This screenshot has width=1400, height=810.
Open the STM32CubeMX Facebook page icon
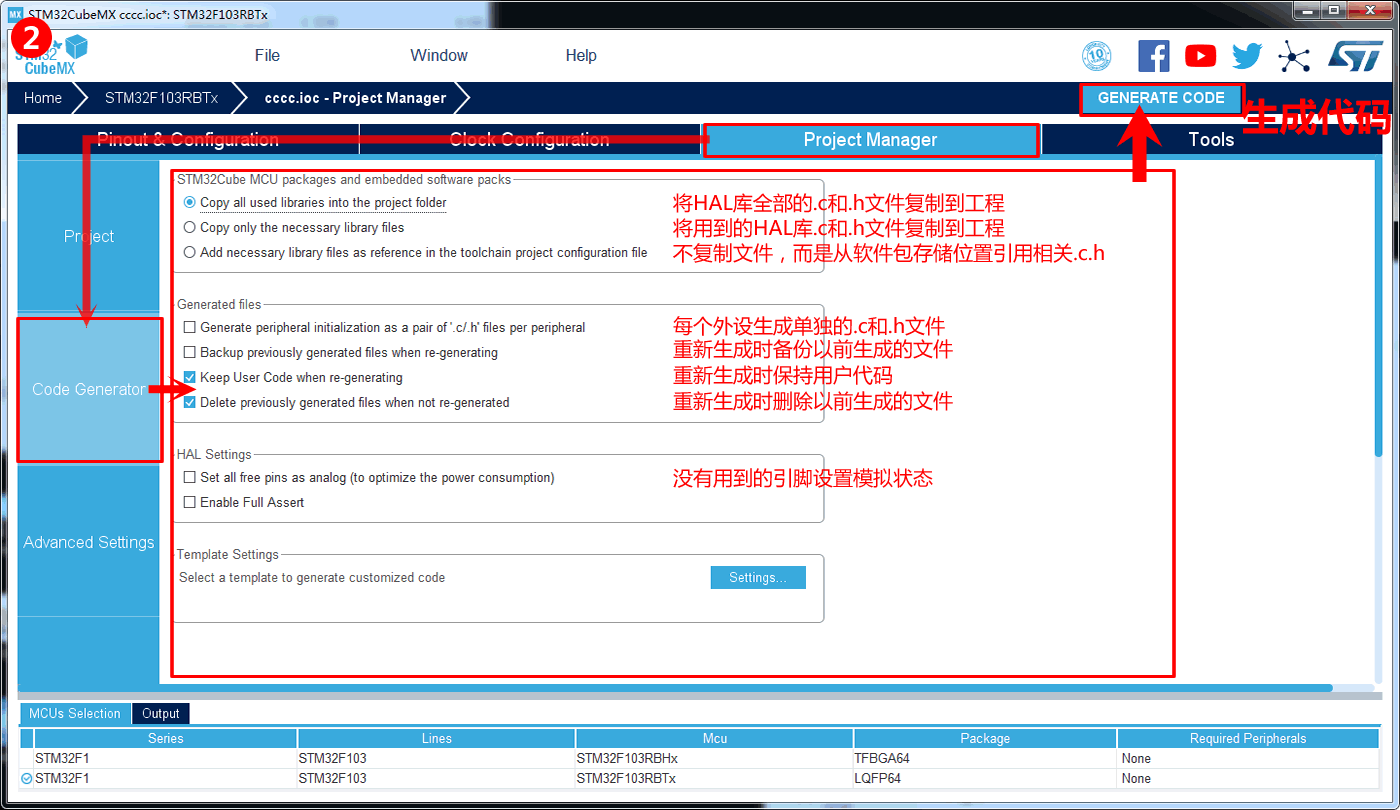point(1154,56)
